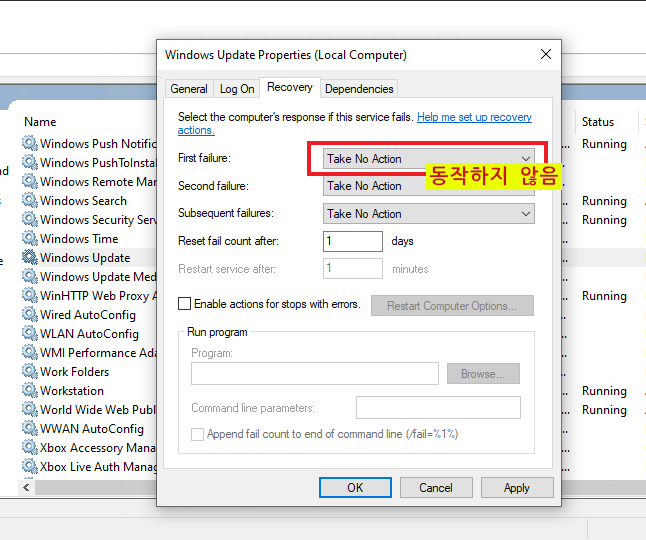Click the Program path input field
Screen dimensions: 646x540
click(315, 374)
